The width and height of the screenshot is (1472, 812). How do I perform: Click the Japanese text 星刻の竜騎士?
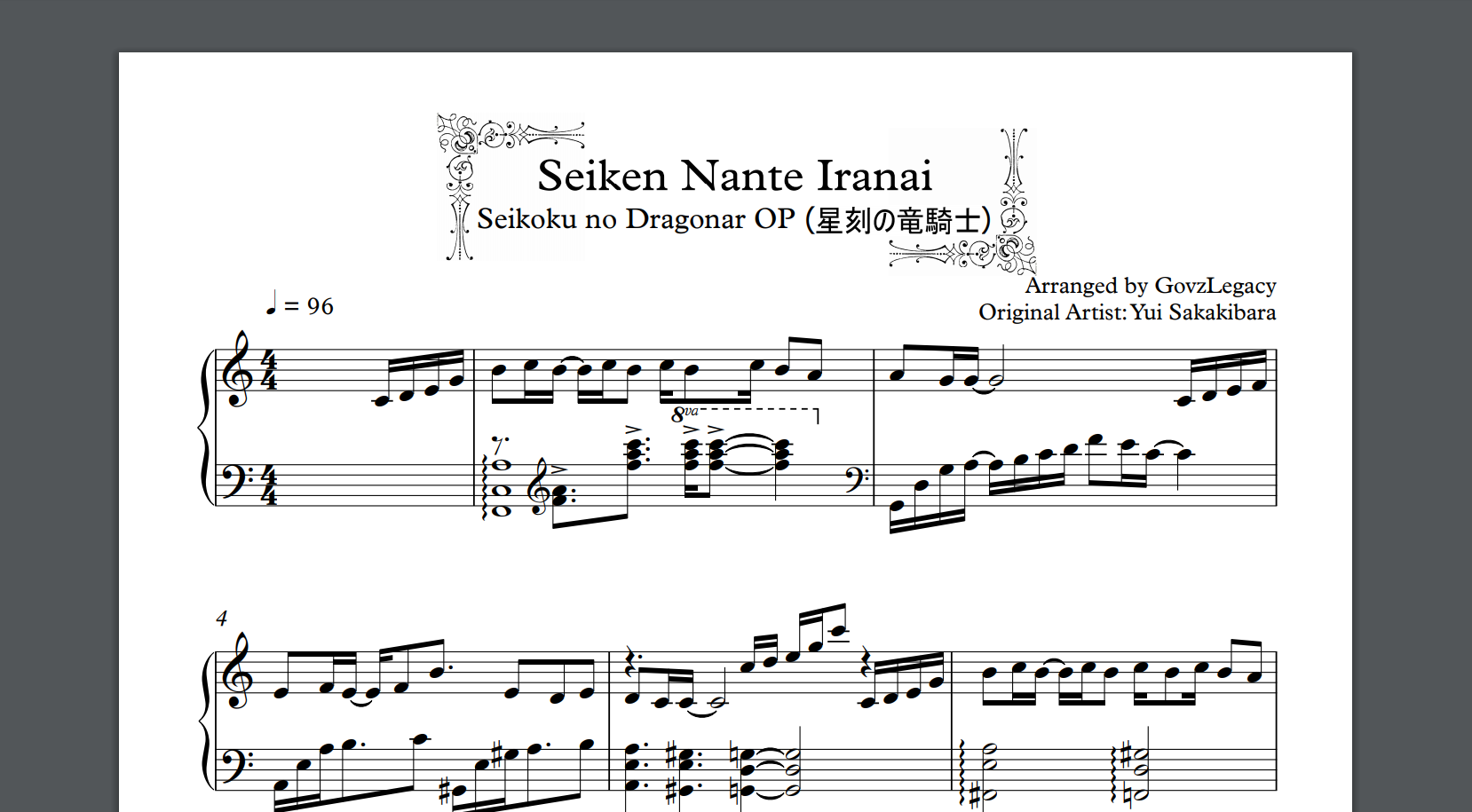coord(898,220)
